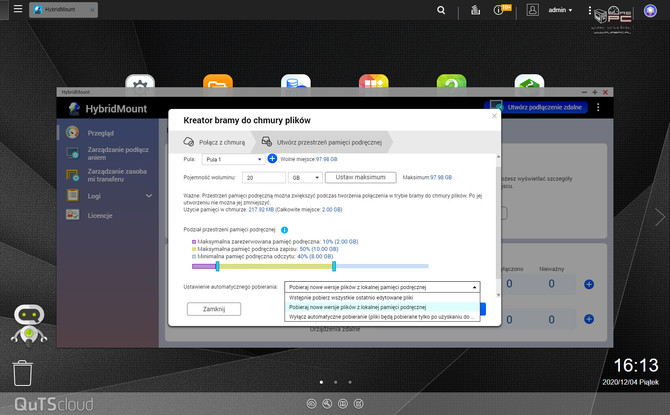Image resolution: width=670 pixels, height=415 pixels.
Task: Click the Licencje certificate icon
Action: coord(73,215)
